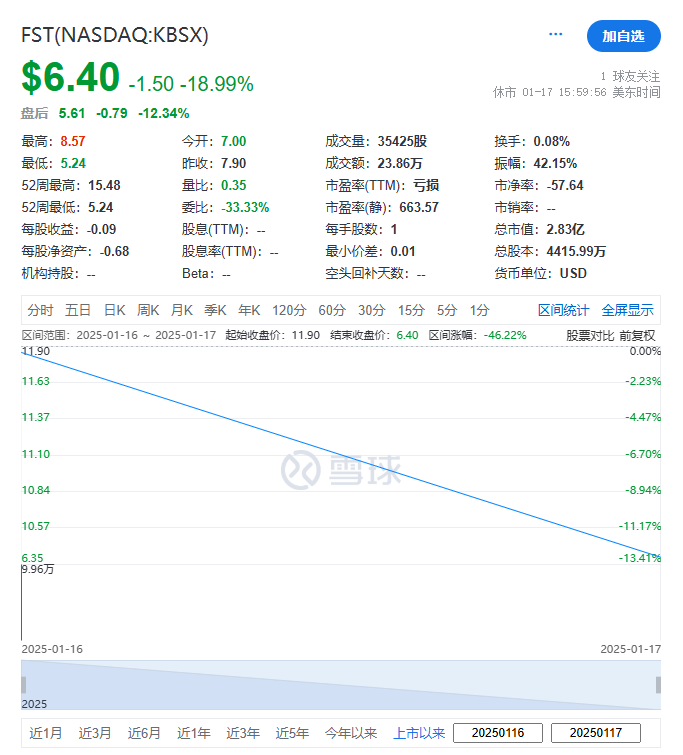Screen dimensions: 683x755
Task: Click the 加自选 add to watchlist button
Action: [623, 36]
